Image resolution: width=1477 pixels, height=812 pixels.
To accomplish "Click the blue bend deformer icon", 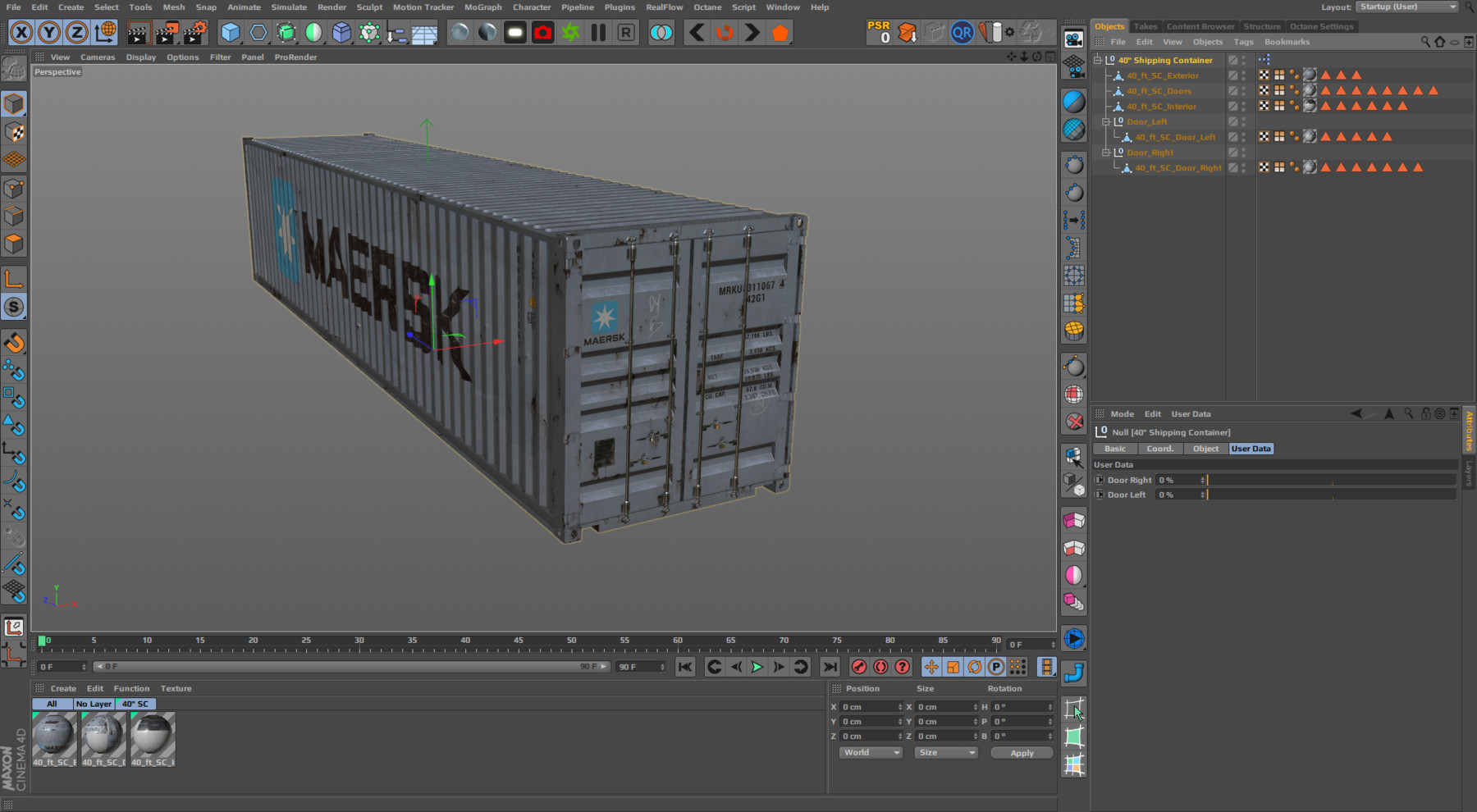I will [1074, 673].
